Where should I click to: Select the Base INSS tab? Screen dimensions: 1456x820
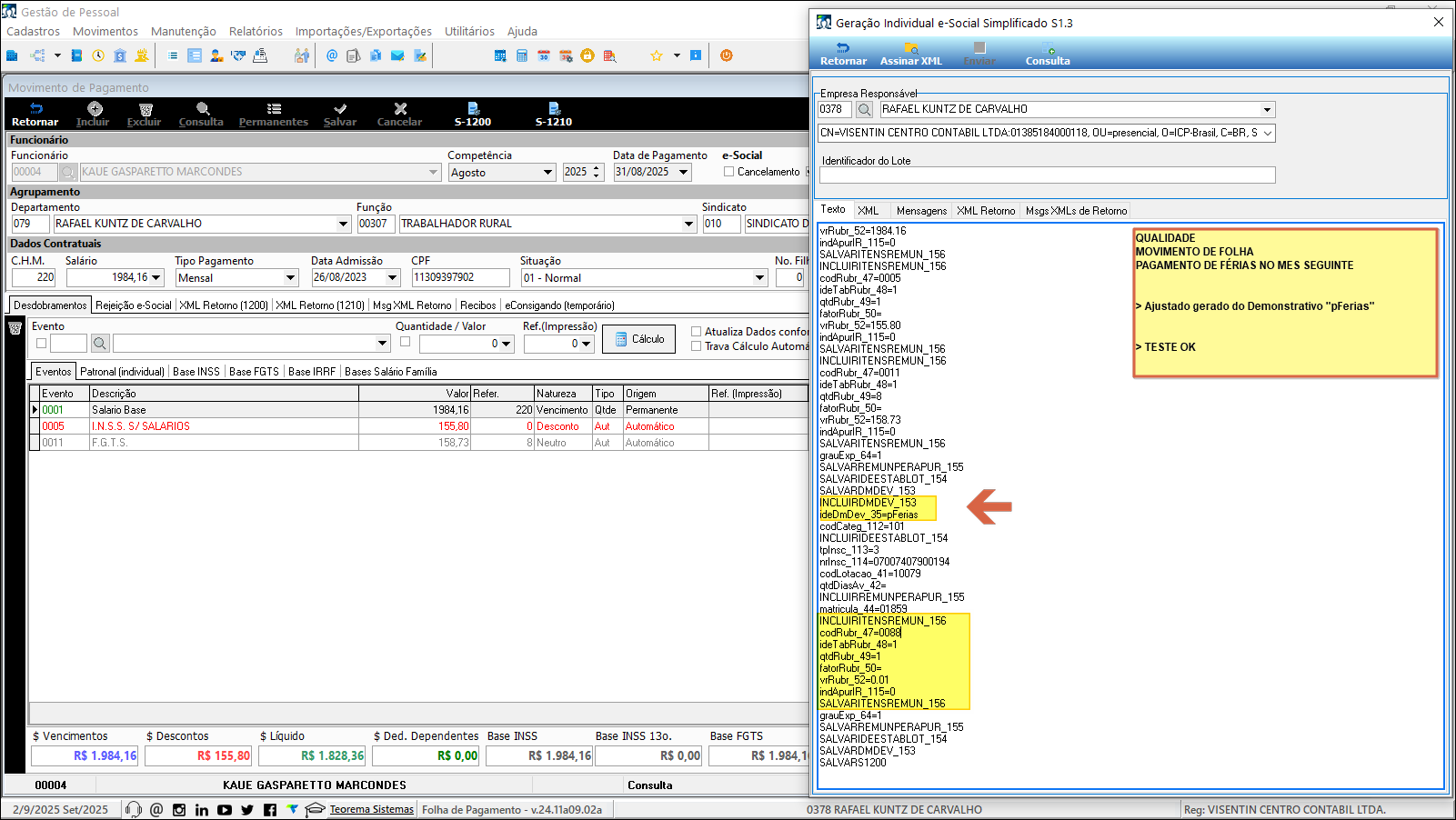click(x=196, y=371)
